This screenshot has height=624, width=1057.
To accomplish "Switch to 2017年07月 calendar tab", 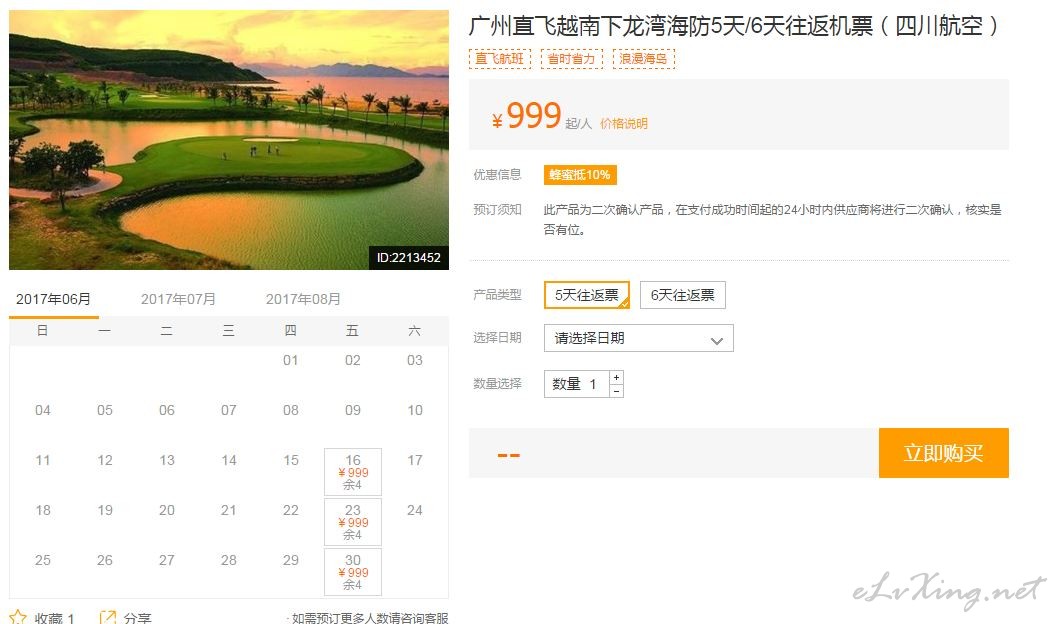I will click(x=178, y=299).
